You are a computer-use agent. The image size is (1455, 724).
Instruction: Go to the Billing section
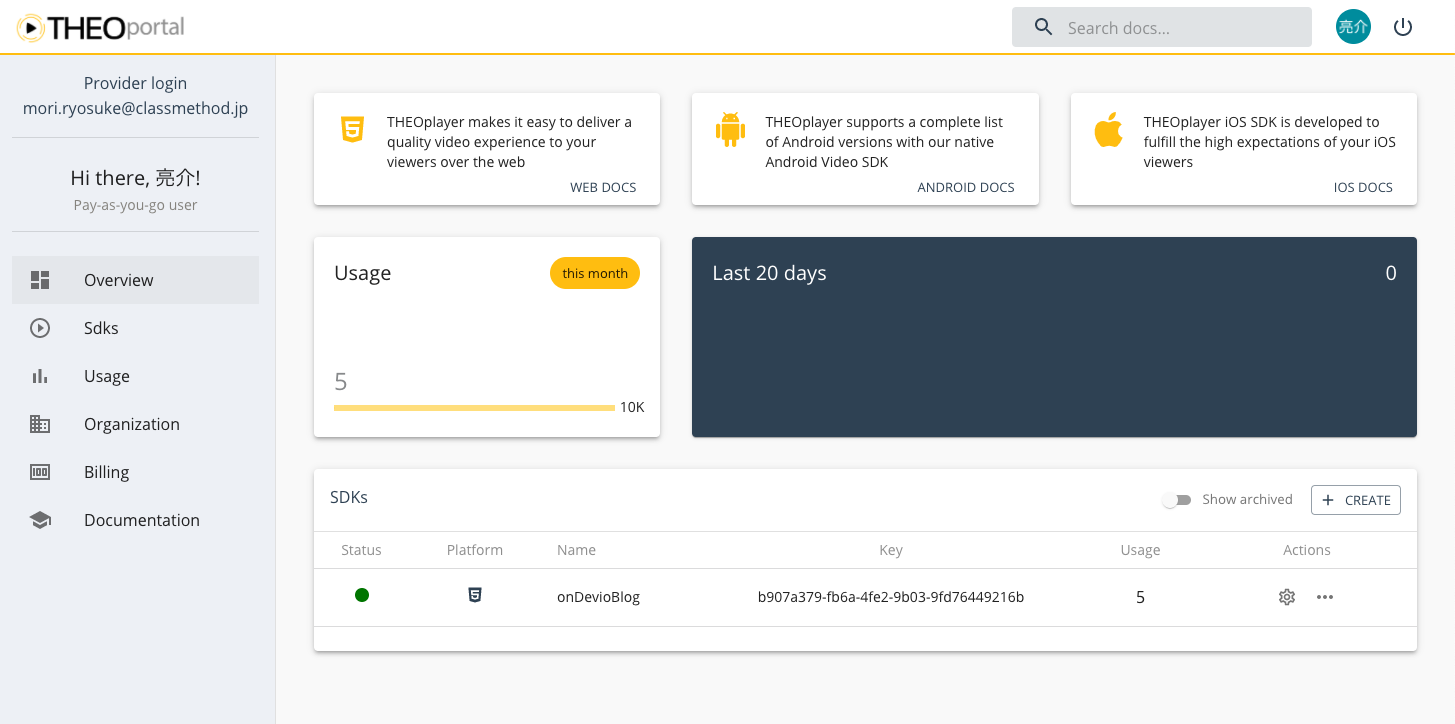coord(106,472)
